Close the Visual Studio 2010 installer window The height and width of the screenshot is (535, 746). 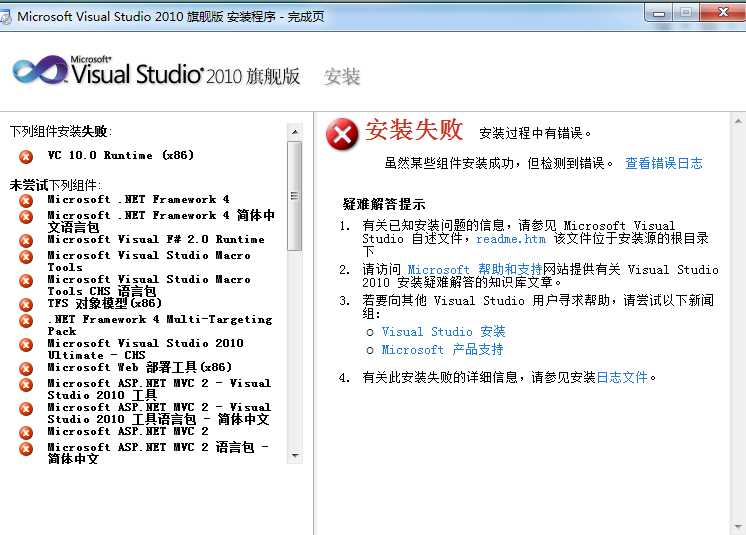coord(723,12)
